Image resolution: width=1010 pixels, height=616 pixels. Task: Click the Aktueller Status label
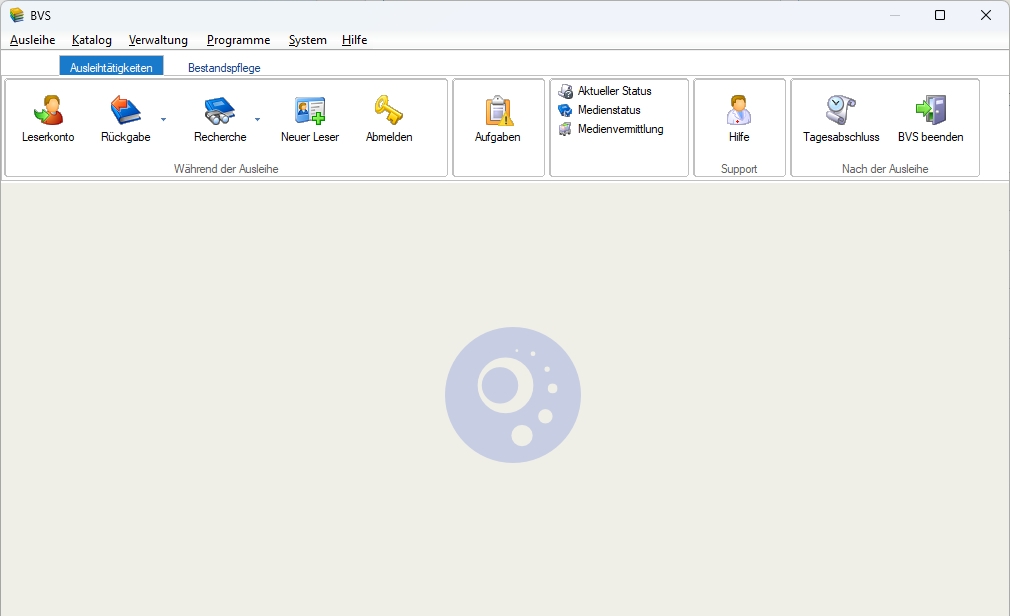point(615,91)
